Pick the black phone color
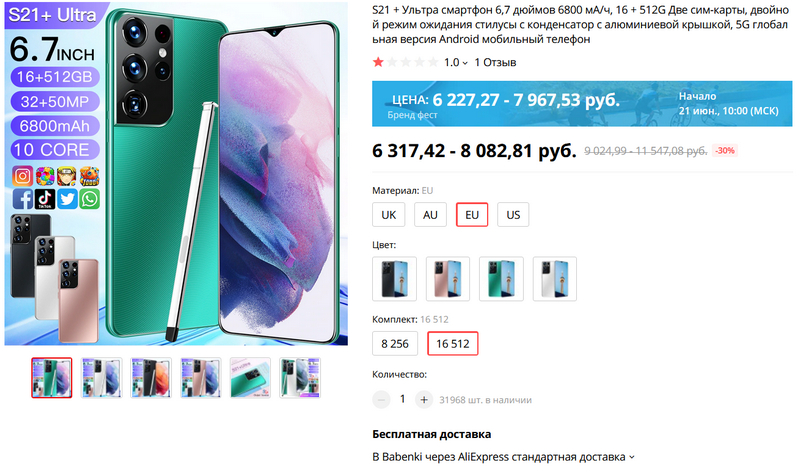Screen dimensions: 800x473 click(393, 279)
